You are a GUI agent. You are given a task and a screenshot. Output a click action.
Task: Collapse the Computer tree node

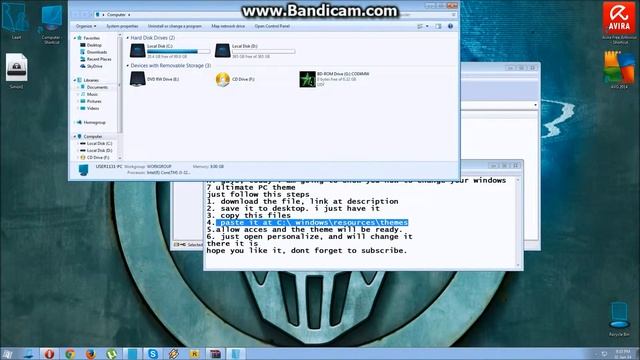point(75,136)
